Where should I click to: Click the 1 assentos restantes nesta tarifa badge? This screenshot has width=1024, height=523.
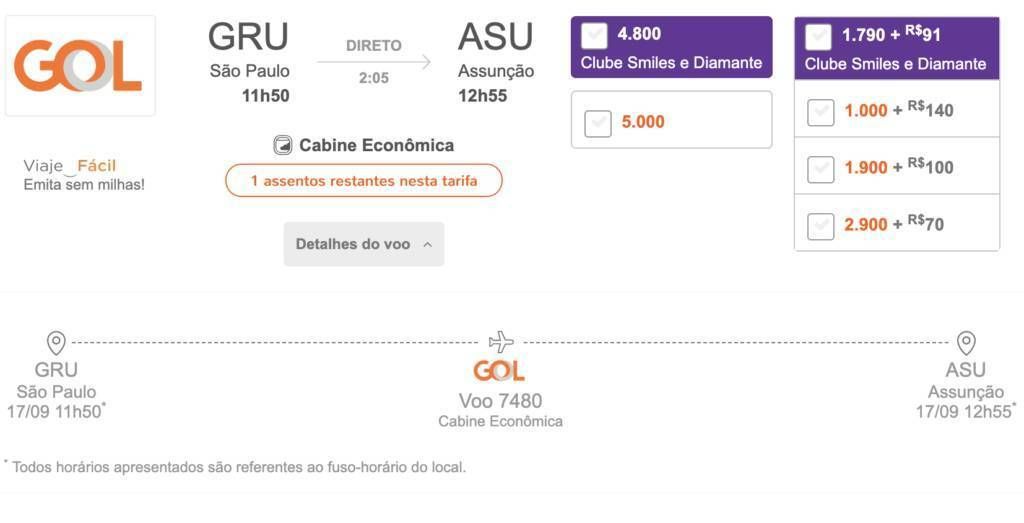point(364,181)
